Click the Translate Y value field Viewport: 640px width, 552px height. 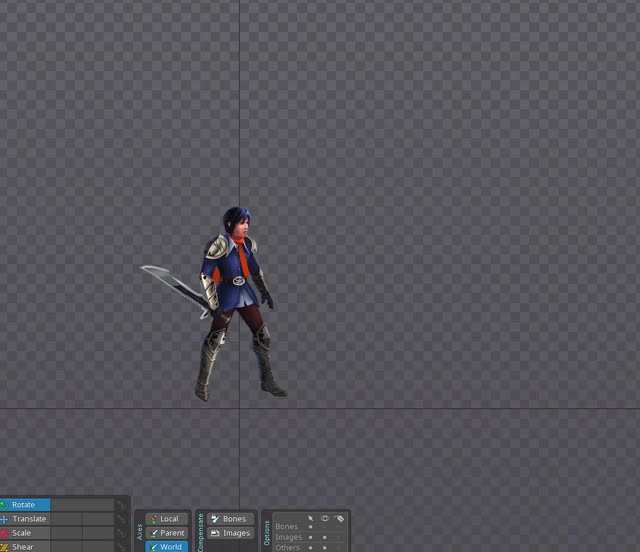click(98, 519)
